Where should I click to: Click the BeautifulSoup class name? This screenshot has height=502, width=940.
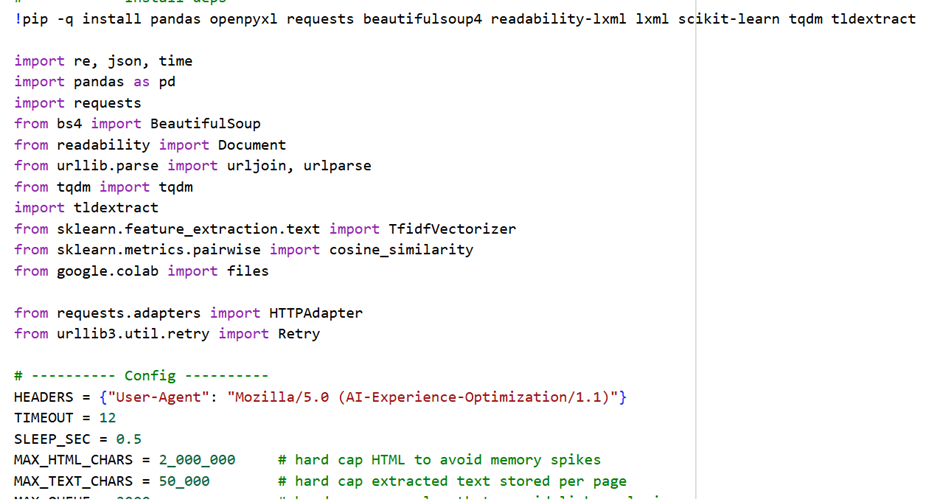205,124
